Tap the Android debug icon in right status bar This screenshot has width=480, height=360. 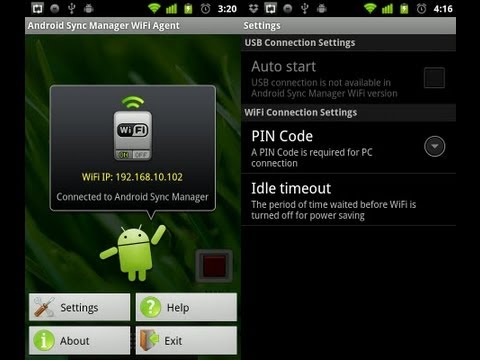322,8
